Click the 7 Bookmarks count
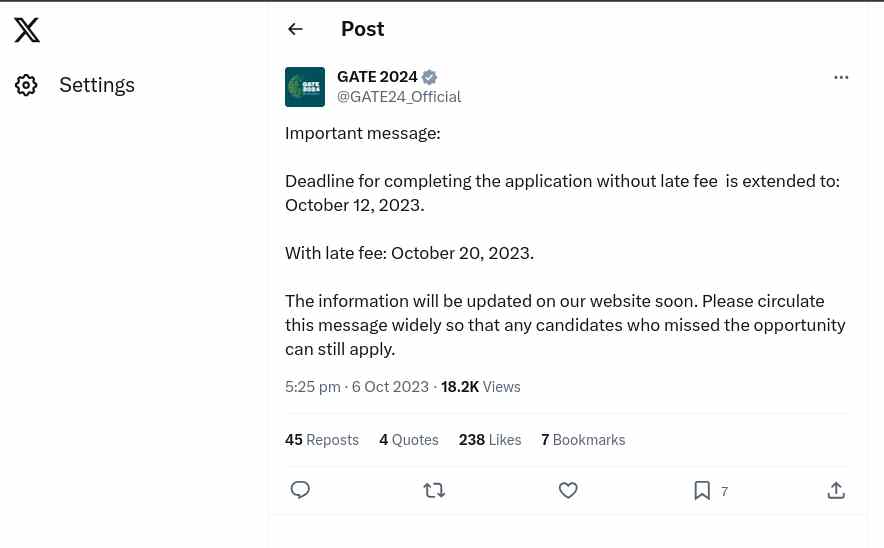The width and height of the screenshot is (884, 548). tap(583, 440)
